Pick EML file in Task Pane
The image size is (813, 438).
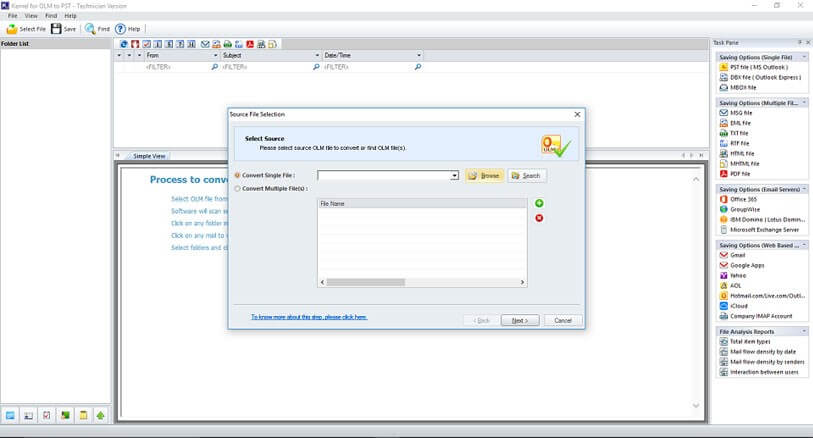coord(735,123)
